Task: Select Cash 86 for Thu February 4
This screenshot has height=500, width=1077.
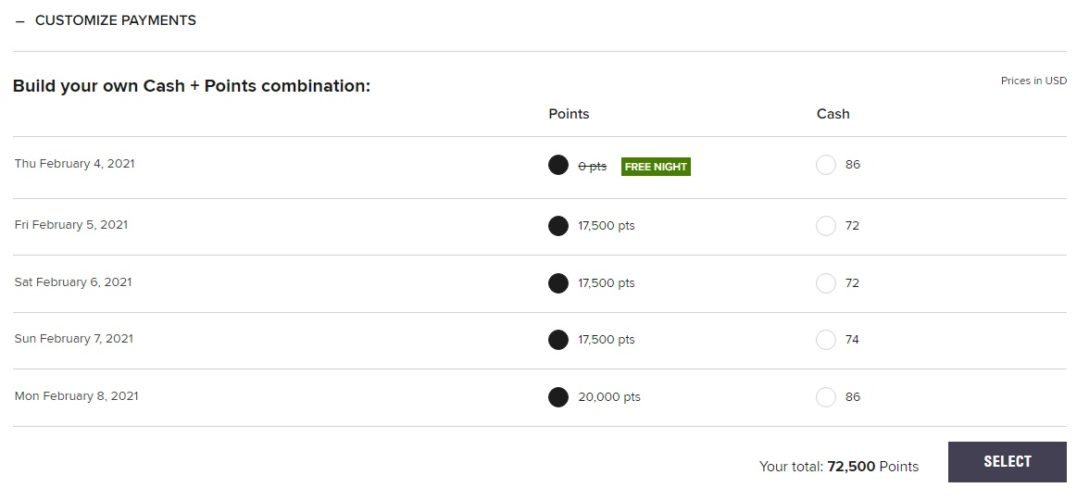Action: [826, 165]
